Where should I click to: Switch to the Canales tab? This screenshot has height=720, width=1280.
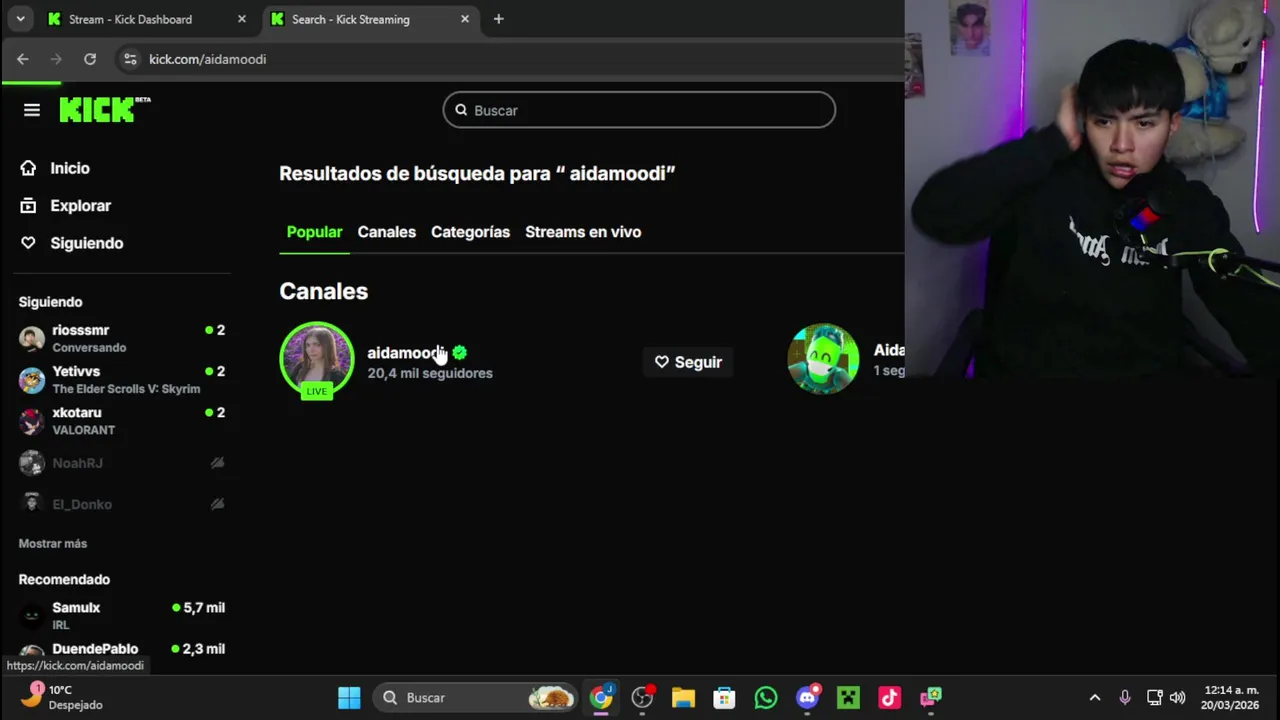(386, 231)
